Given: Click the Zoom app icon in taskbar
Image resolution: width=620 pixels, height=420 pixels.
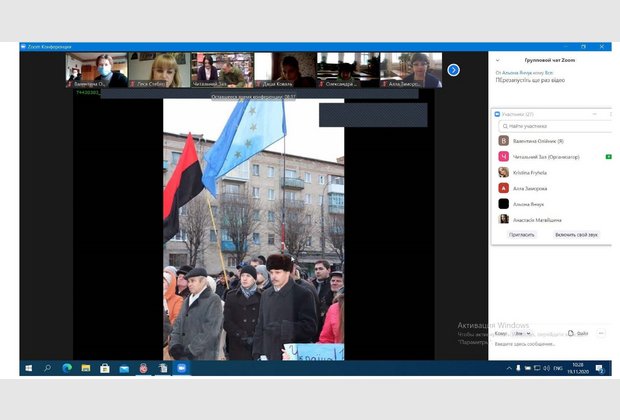Looking at the screenshot, I should point(182,368).
